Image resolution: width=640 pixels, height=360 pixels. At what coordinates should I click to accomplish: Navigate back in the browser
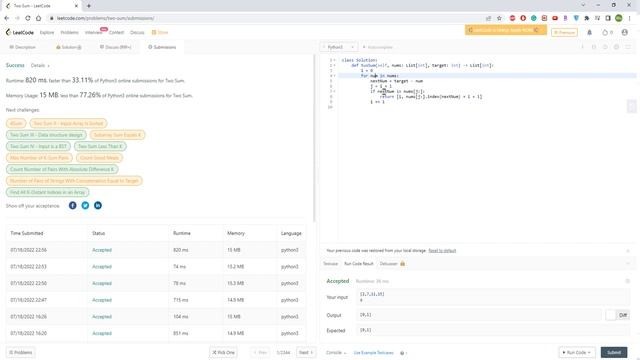pyautogui.click(x=7, y=18)
